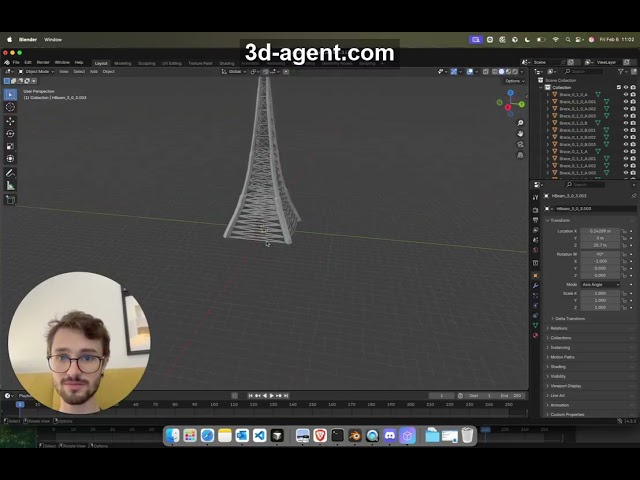Select the Scale tool
Viewport: 640px width, 480px height.
pyautogui.click(x=10, y=146)
